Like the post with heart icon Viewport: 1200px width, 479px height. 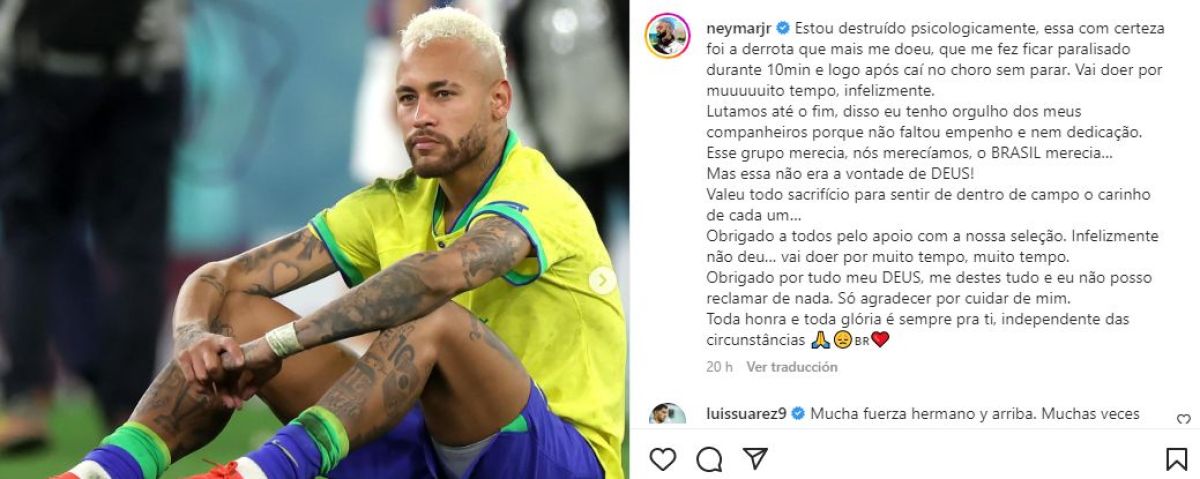[x=662, y=459]
